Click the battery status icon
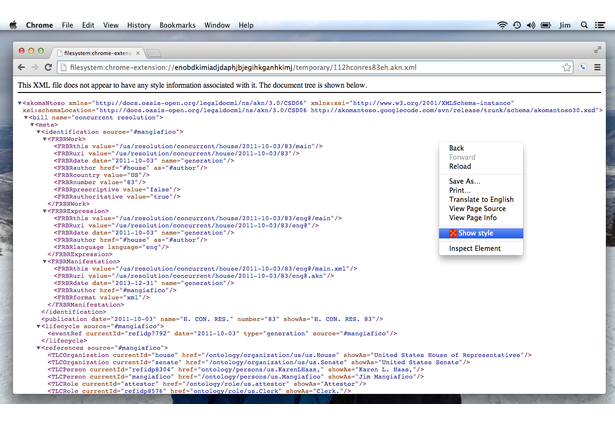 click(x=546, y=25)
